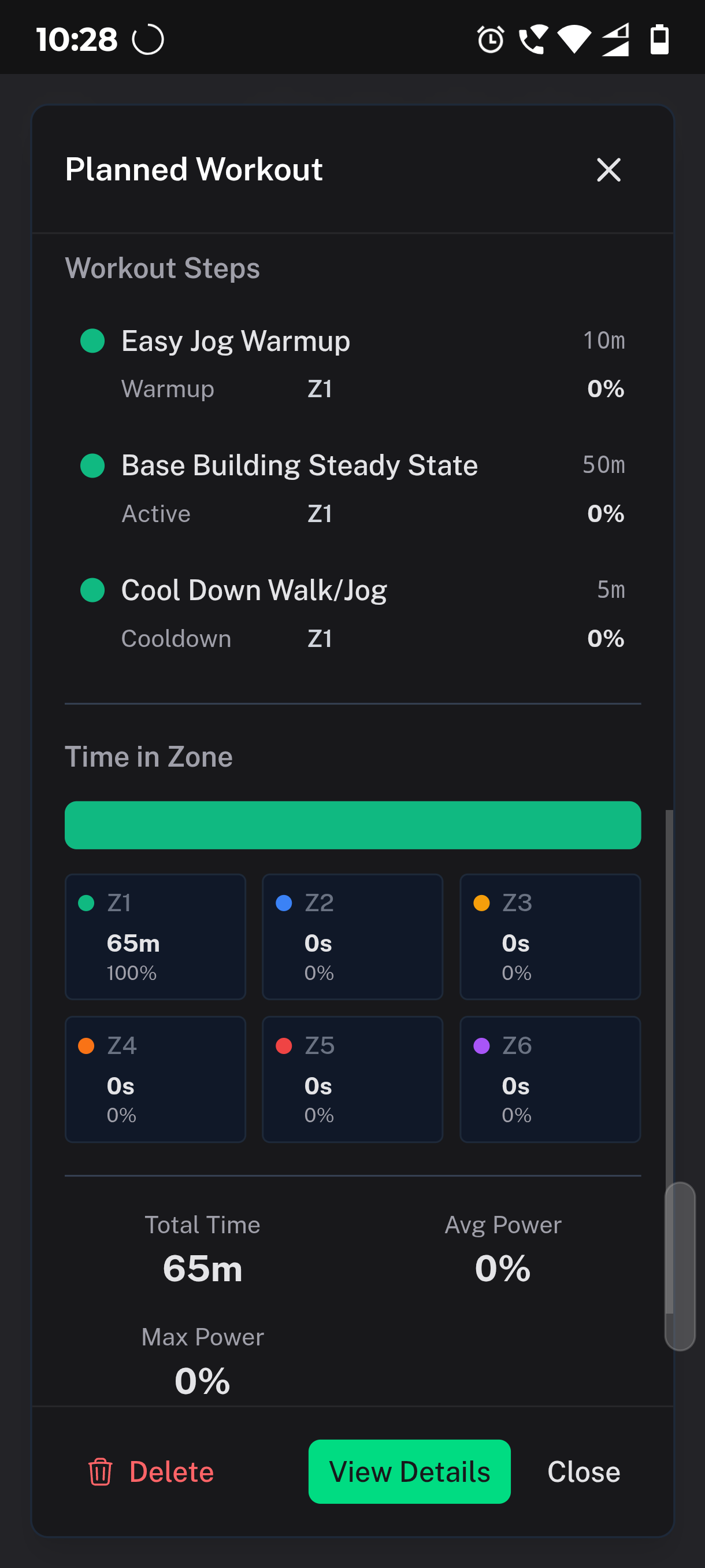Tap the battery icon in status bar
This screenshot has width=705, height=1568.
(x=659, y=40)
